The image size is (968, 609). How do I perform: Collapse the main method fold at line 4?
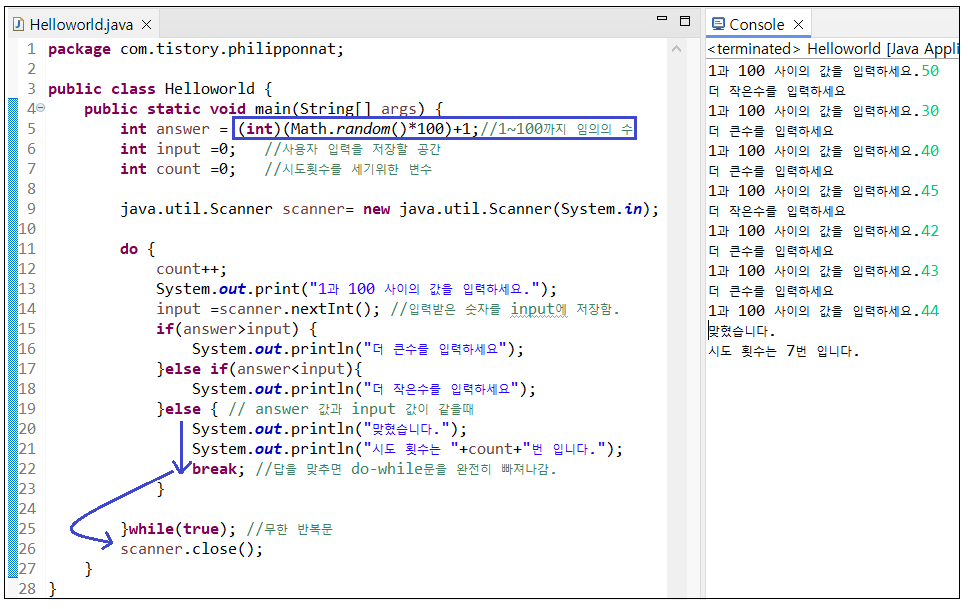[41, 108]
